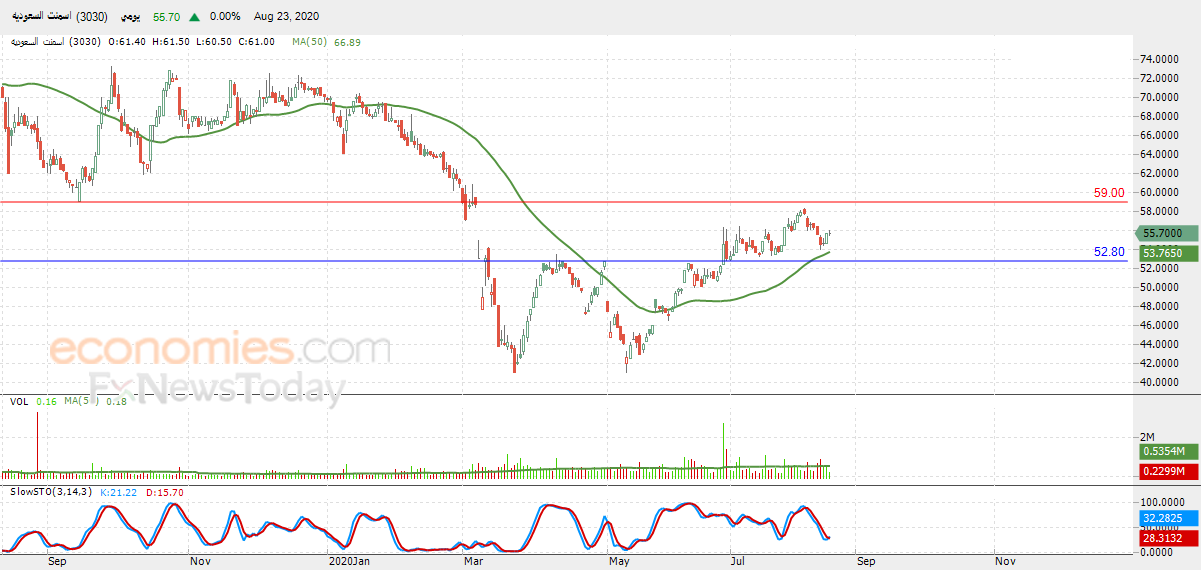Click the Jul time axis label
The height and width of the screenshot is (570, 1201).
(738, 562)
